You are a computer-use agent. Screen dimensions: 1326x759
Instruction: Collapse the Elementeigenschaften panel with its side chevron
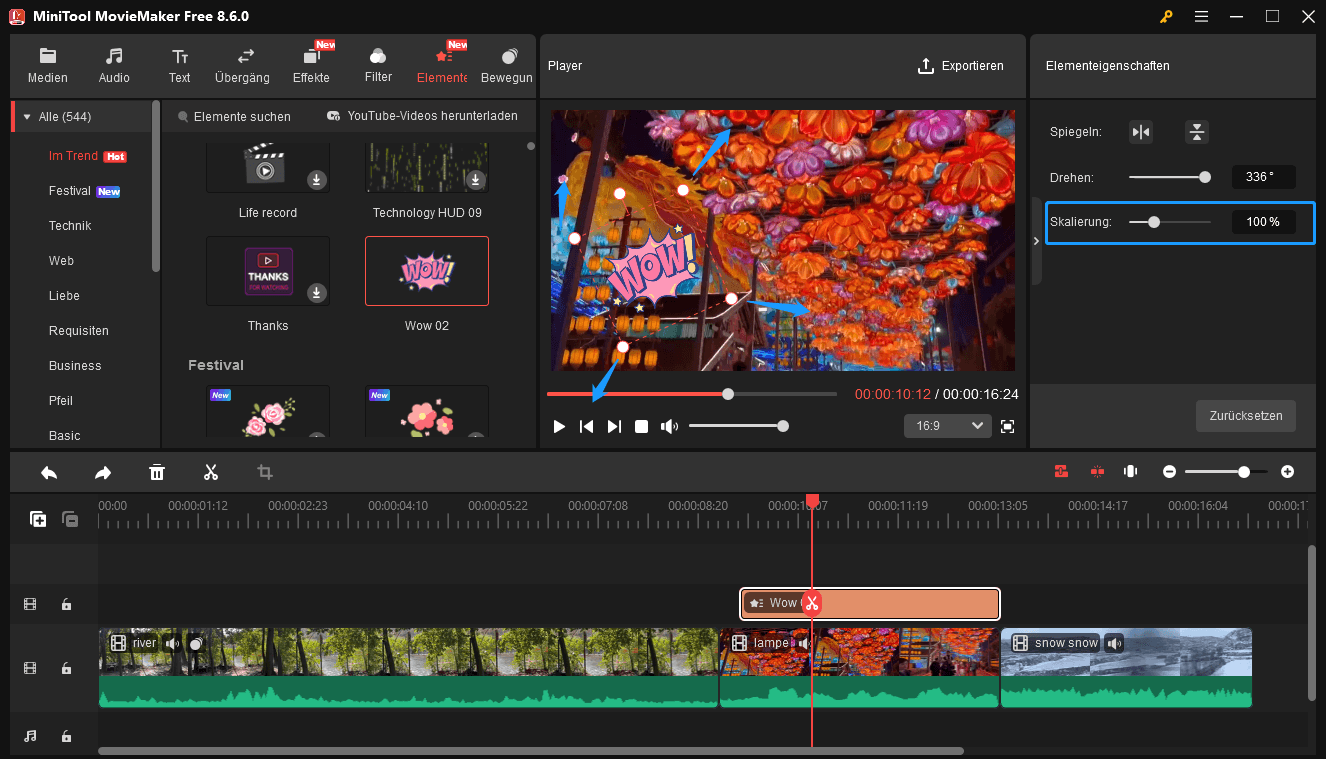[x=1037, y=241]
